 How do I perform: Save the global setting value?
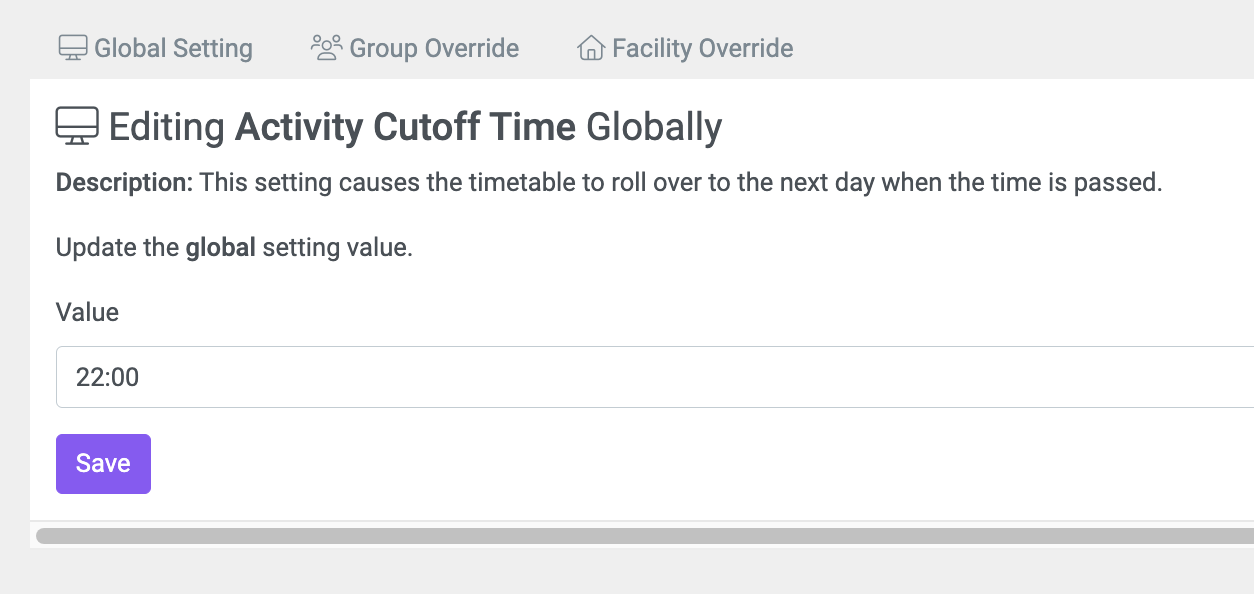click(x=103, y=463)
